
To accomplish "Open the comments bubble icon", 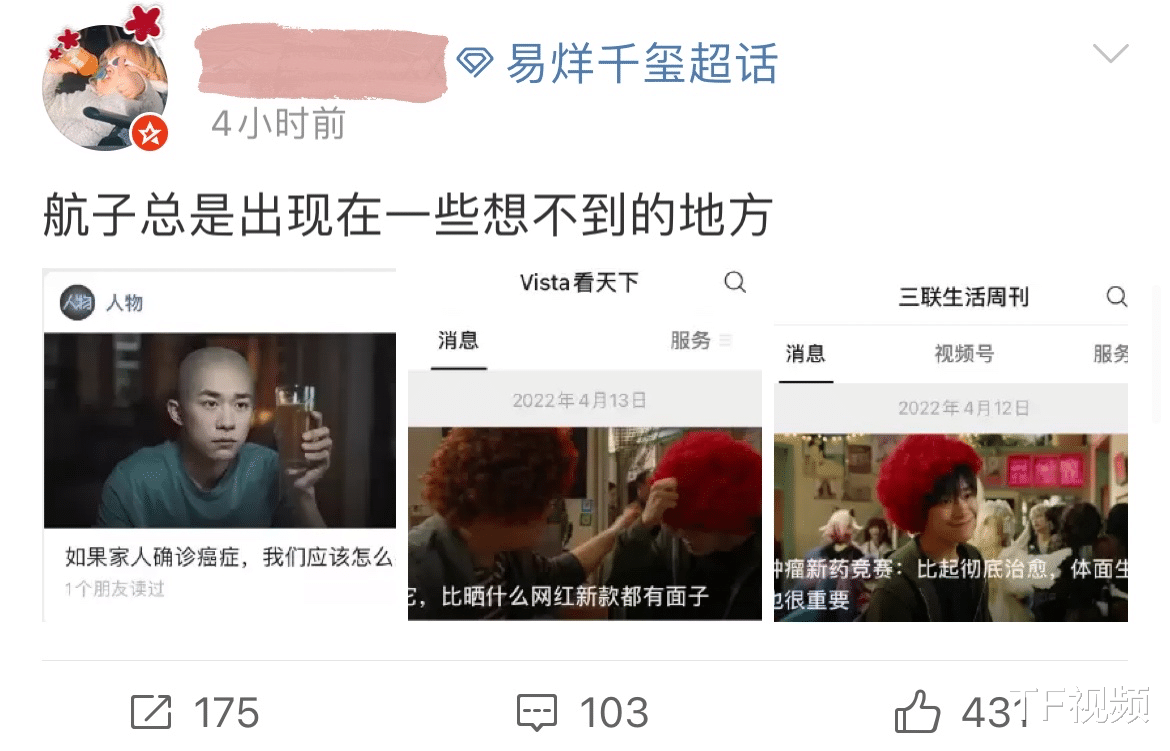I will 536,711.
